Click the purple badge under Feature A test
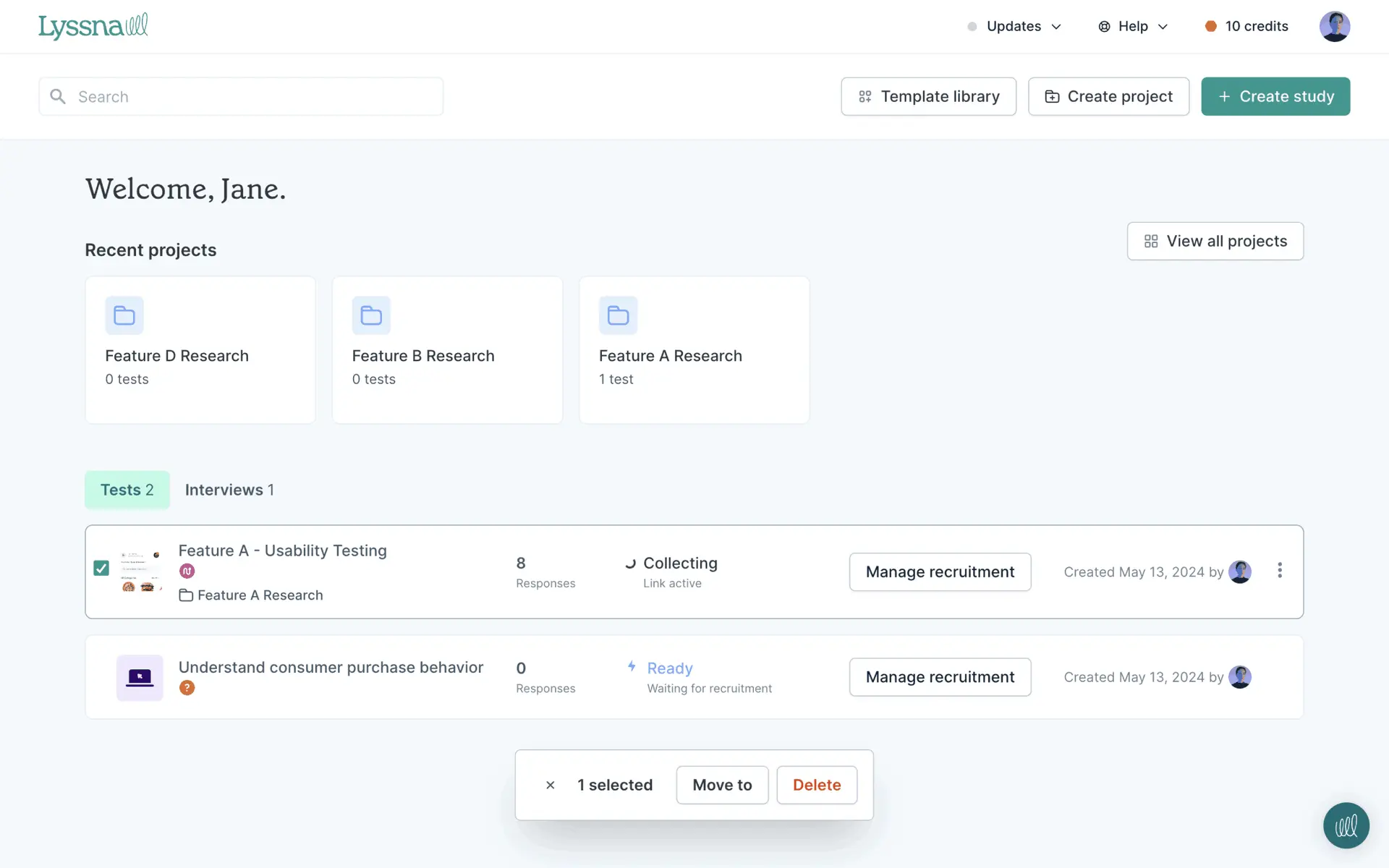Screen dimensions: 1389x868 [x=187, y=571]
